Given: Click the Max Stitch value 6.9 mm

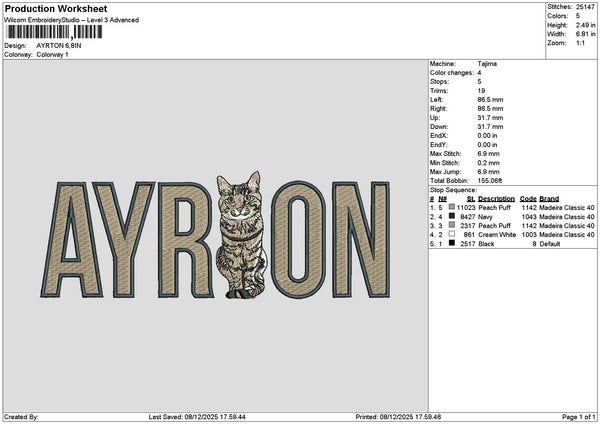Looking at the screenshot, I should tap(488, 154).
